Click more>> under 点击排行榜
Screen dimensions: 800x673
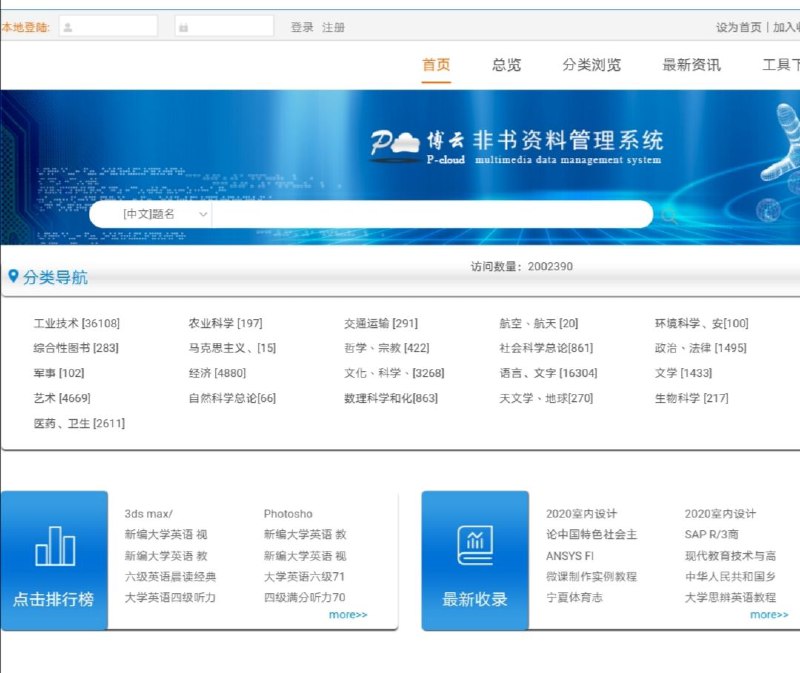coord(348,614)
